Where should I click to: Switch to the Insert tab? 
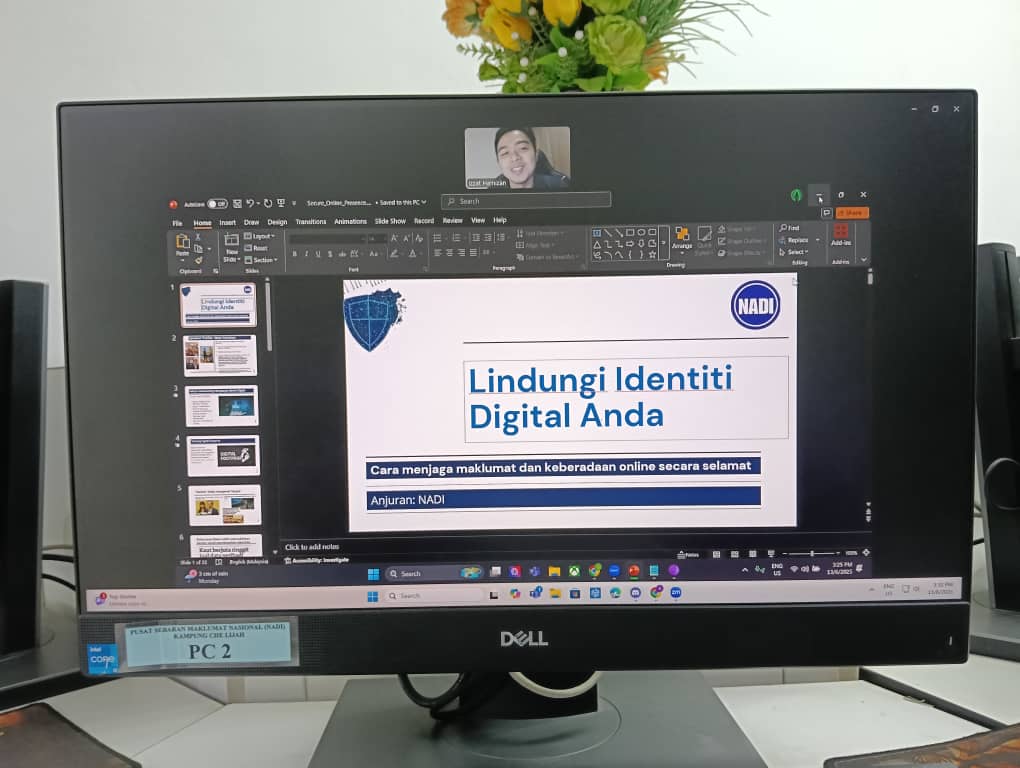pyautogui.click(x=228, y=222)
